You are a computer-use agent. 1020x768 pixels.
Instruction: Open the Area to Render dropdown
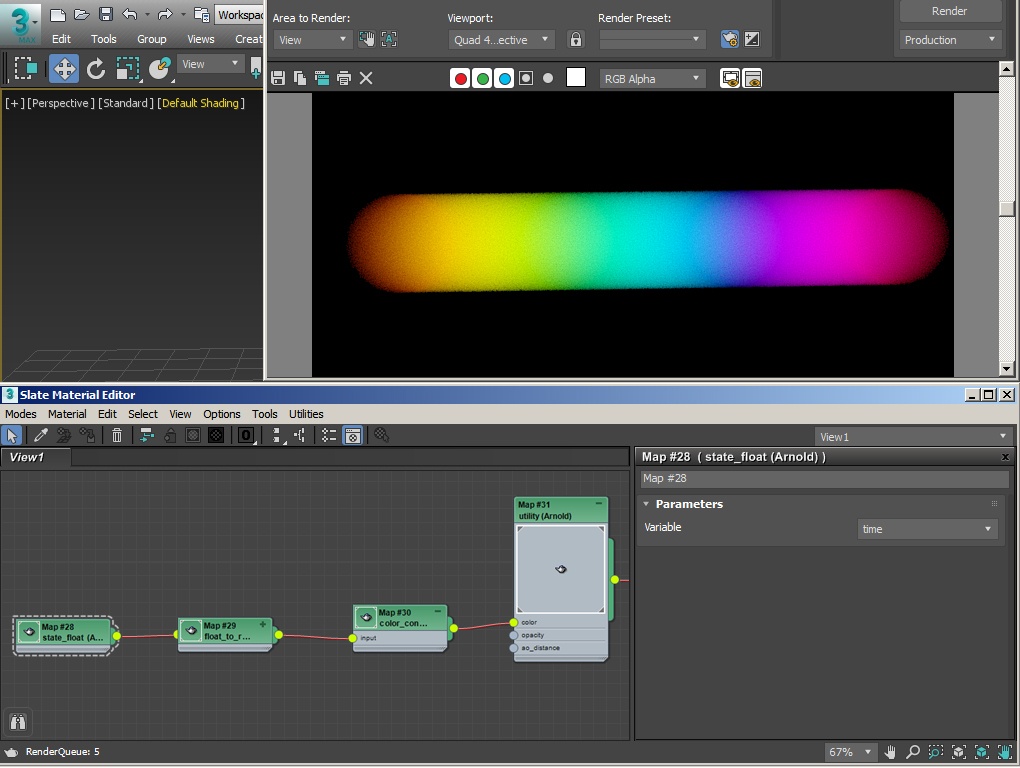313,40
